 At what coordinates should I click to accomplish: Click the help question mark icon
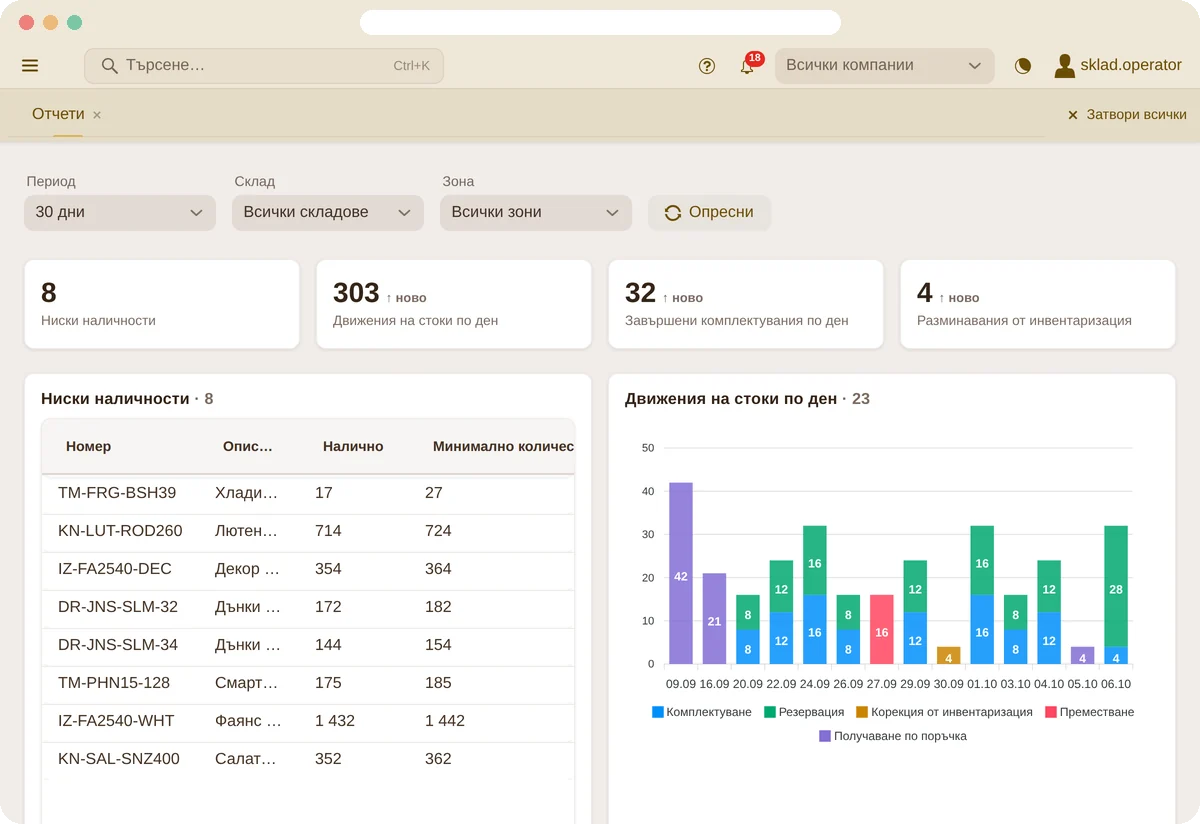pos(707,66)
